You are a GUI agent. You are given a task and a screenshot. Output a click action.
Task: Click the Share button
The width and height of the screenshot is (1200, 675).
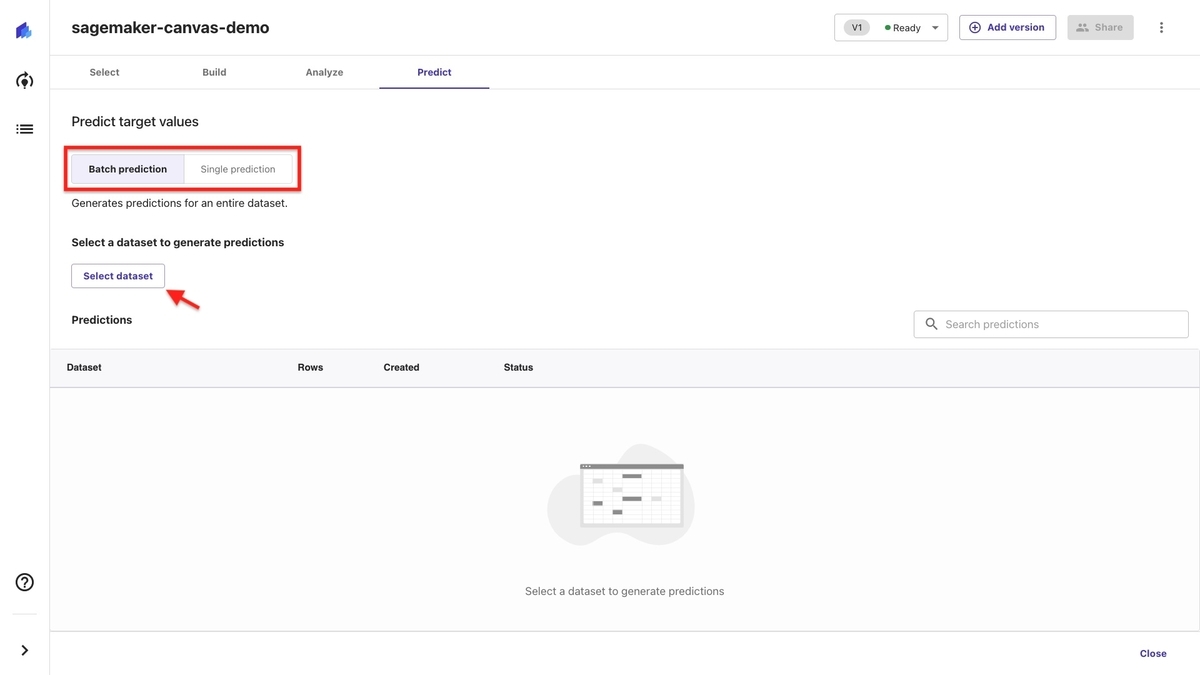1100,28
